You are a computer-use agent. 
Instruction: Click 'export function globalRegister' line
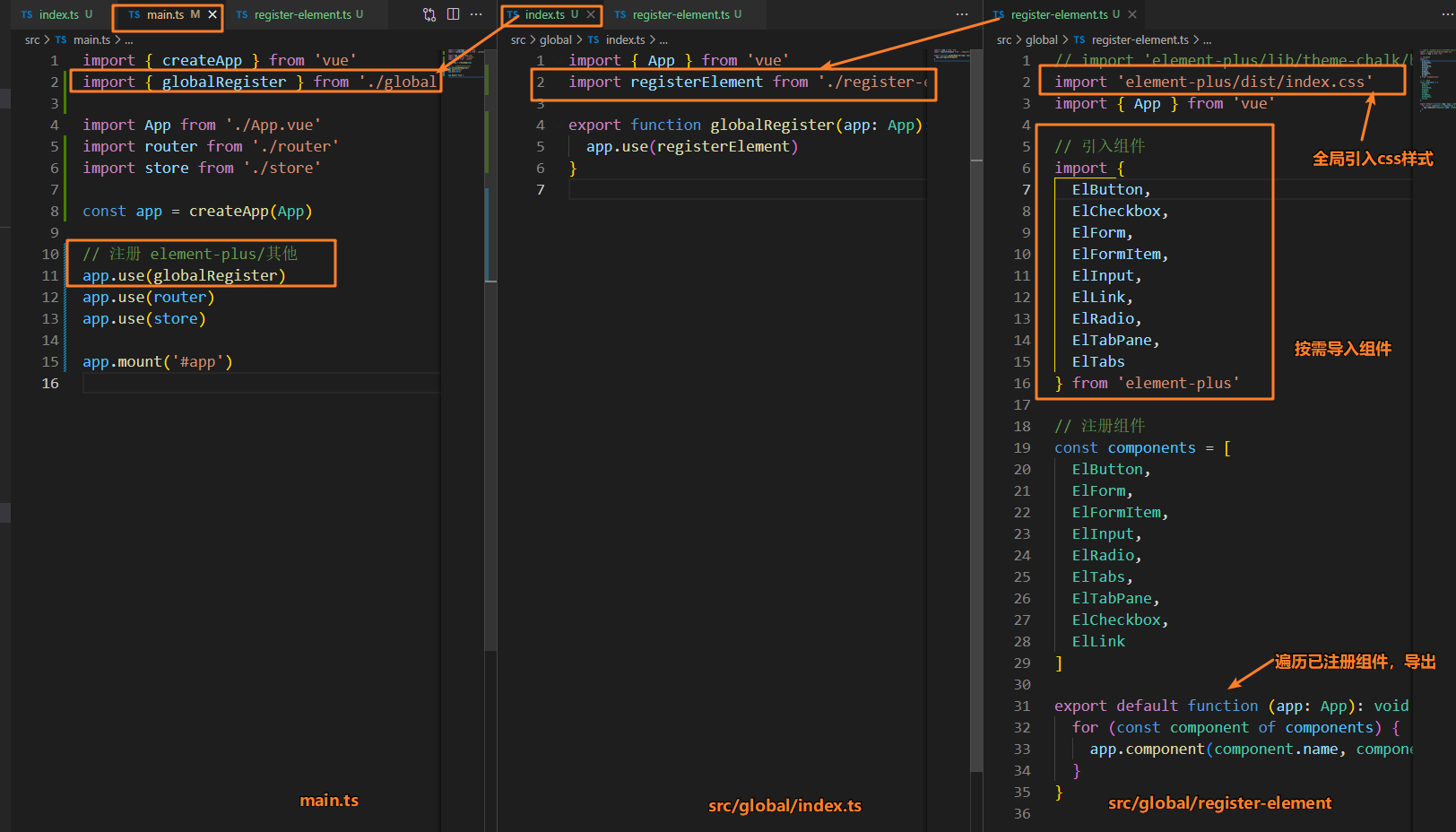pyautogui.click(x=745, y=125)
